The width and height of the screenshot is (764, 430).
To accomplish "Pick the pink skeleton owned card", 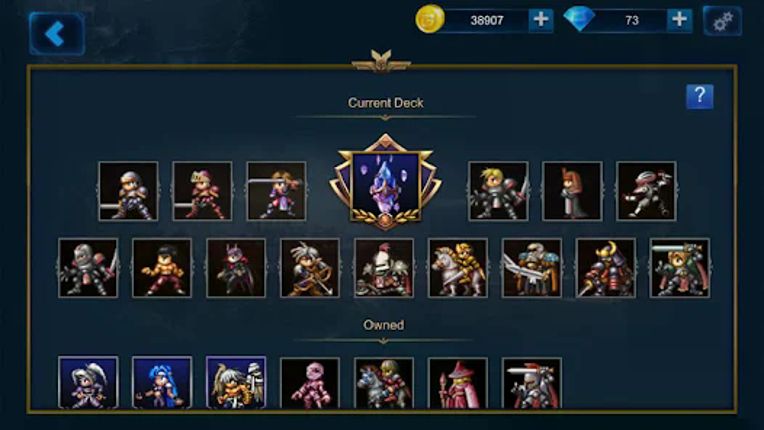I will [310, 383].
